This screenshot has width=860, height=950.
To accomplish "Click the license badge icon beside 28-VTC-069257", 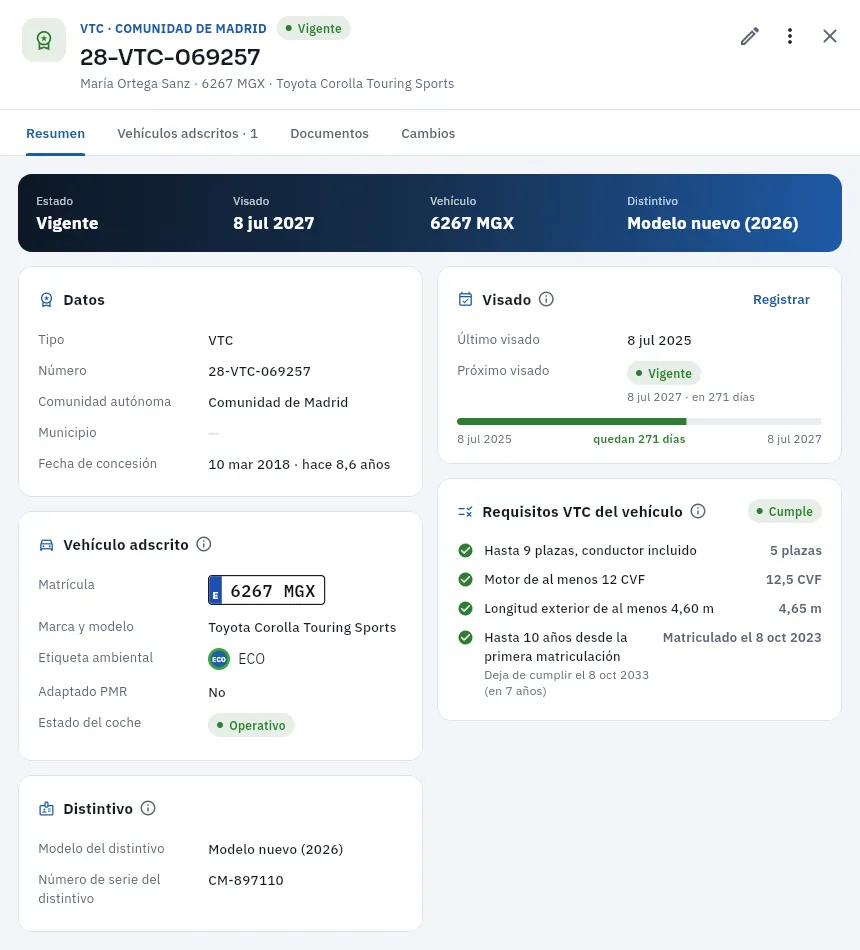I will pos(44,40).
